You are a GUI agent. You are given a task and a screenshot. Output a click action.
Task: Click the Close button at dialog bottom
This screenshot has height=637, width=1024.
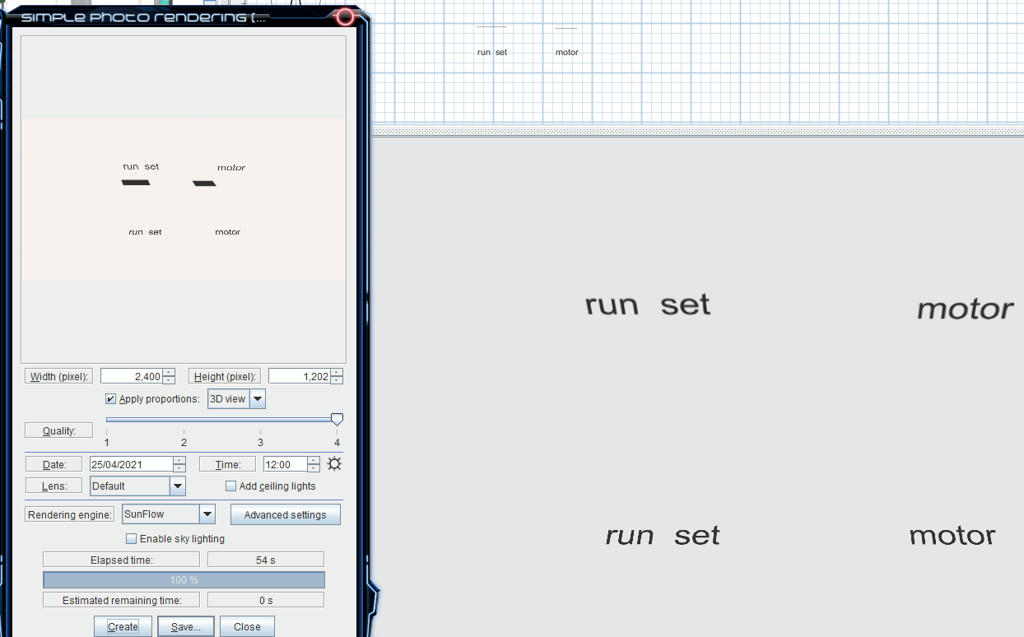click(x=247, y=627)
